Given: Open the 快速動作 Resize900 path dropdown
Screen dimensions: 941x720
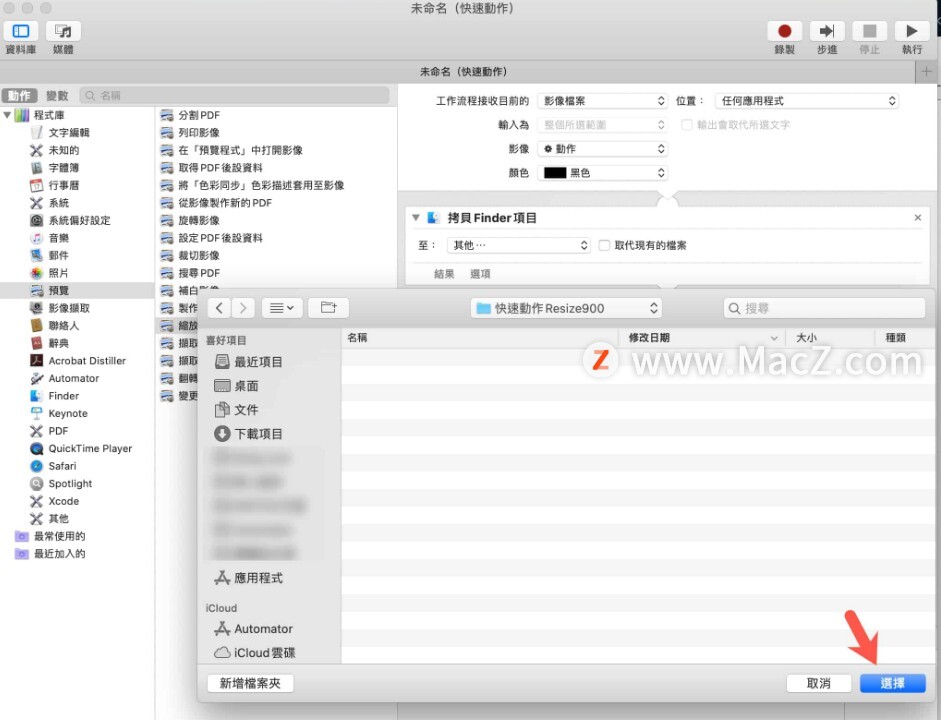Looking at the screenshot, I should (x=566, y=308).
